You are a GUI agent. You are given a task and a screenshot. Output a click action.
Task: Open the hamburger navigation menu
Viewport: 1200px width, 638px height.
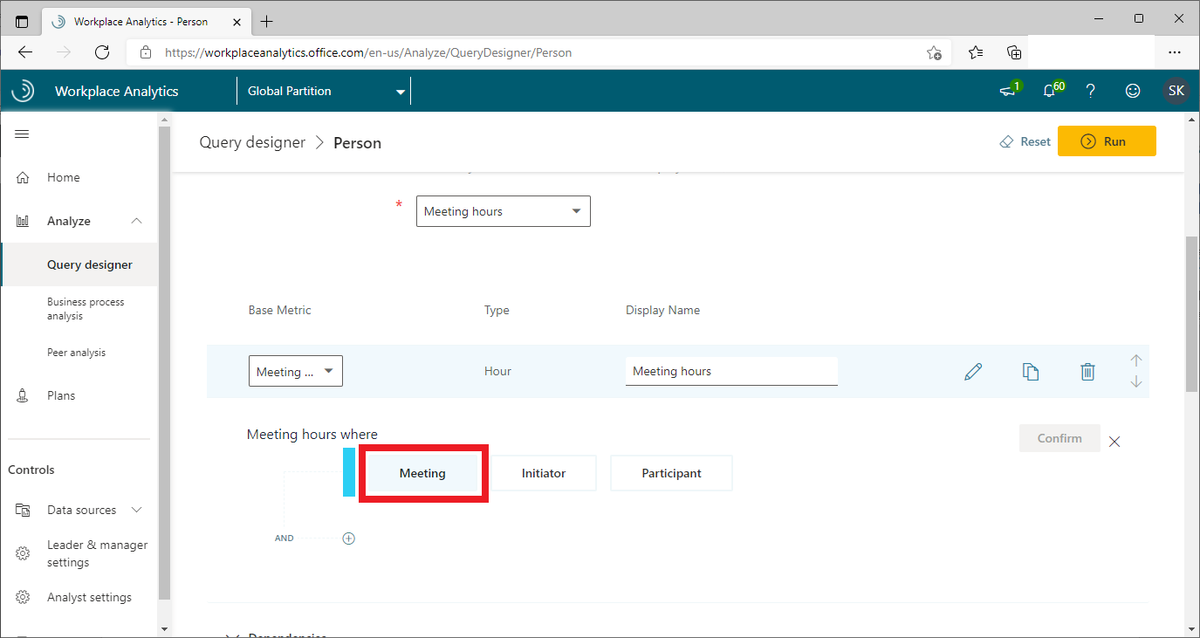[x=21, y=134]
